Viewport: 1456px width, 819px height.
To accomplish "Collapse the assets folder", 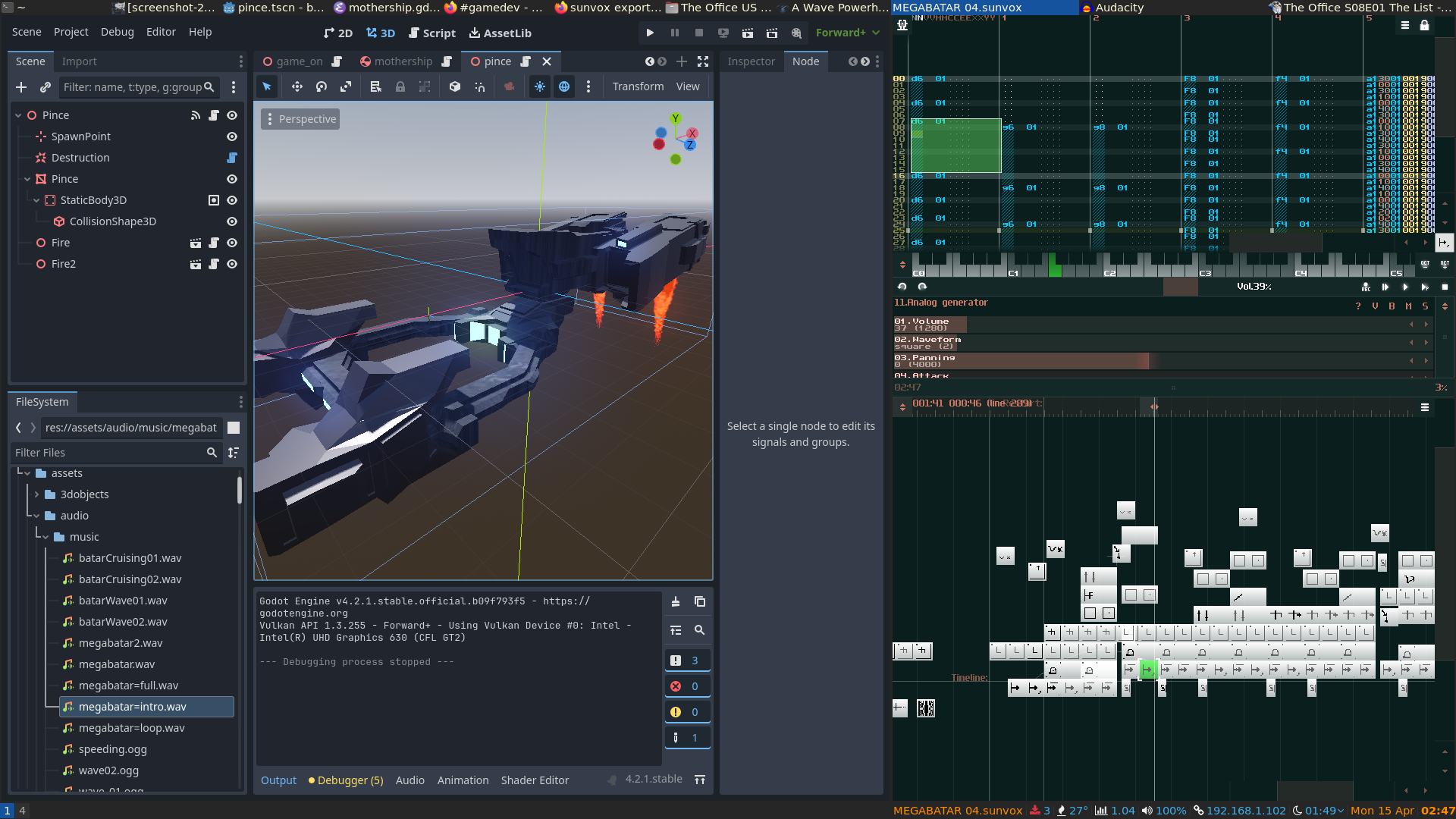I will (x=27, y=473).
